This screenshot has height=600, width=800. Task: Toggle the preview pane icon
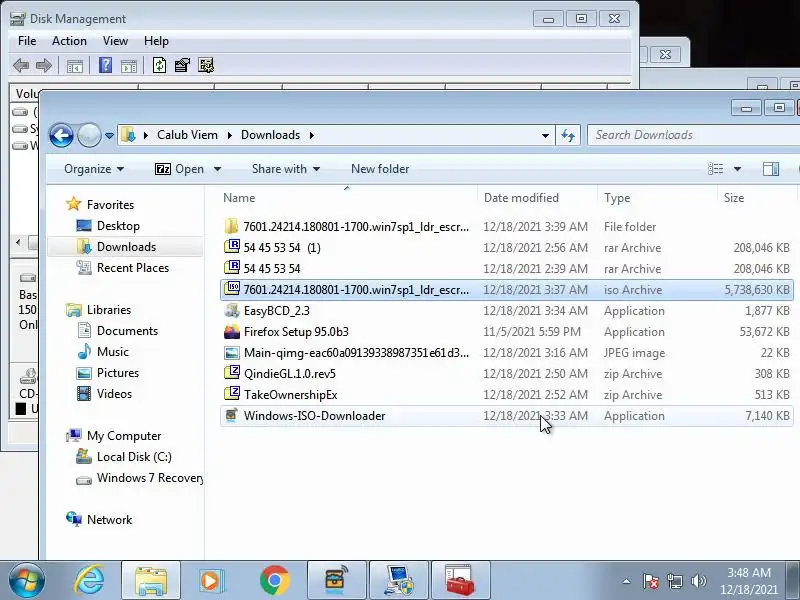click(x=771, y=169)
